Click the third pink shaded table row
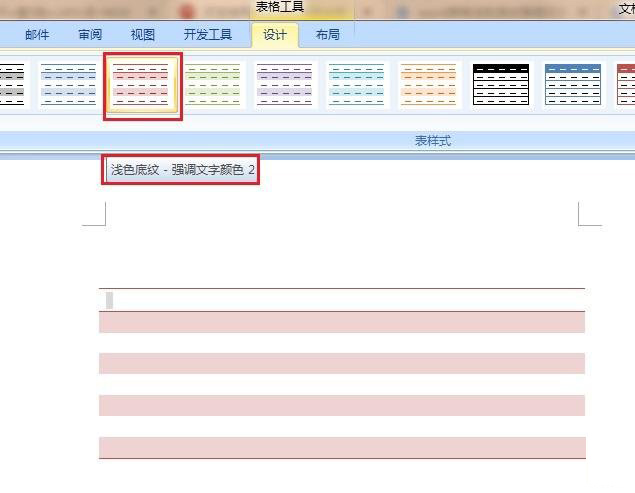The height and width of the screenshot is (493, 635). tap(342, 405)
